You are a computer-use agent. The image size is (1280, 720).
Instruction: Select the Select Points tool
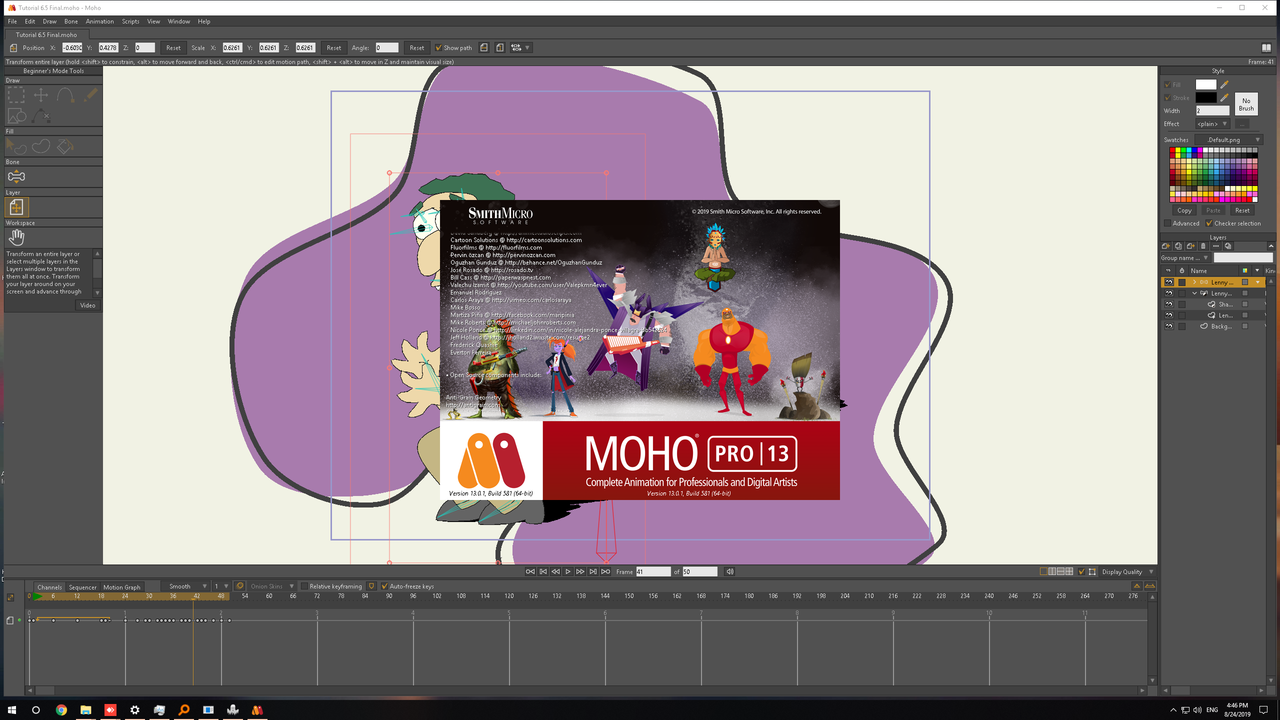click(x=16, y=95)
